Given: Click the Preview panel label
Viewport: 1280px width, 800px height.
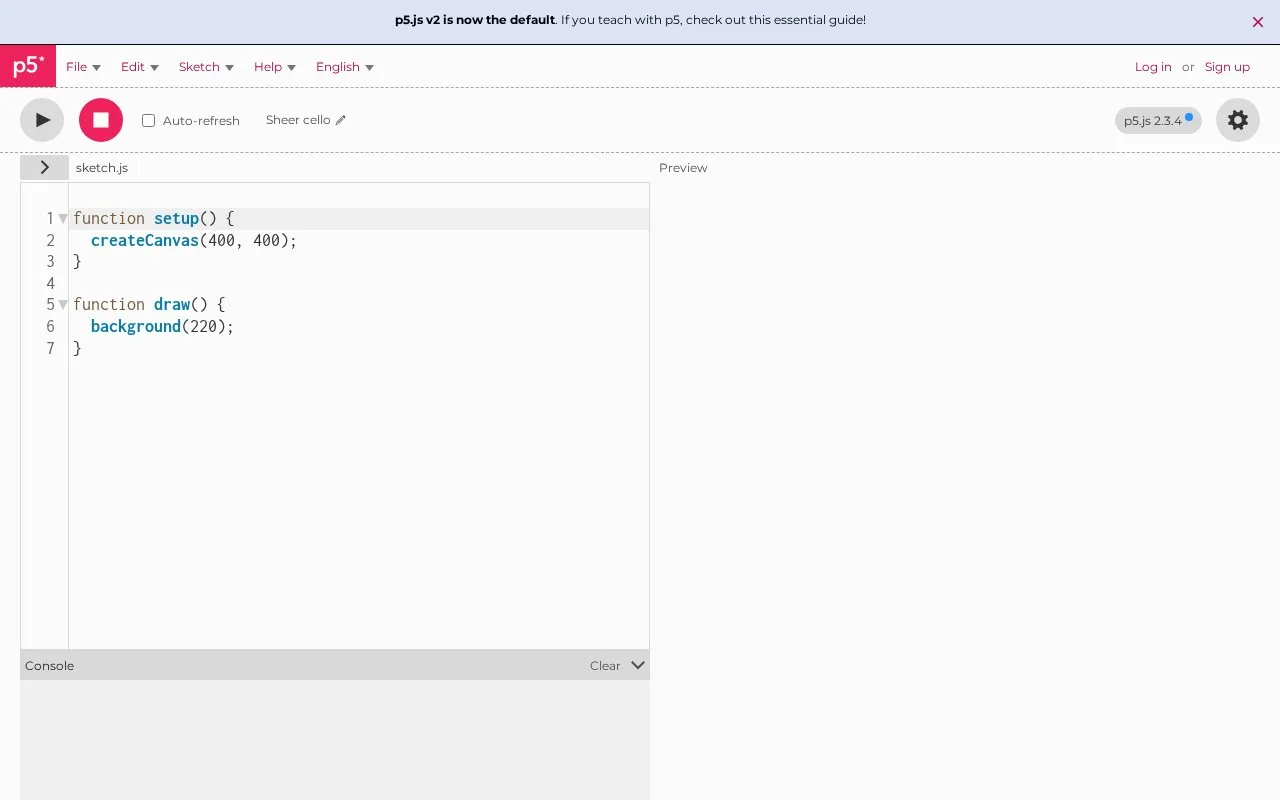Looking at the screenshot, I should tap(683, 168).
